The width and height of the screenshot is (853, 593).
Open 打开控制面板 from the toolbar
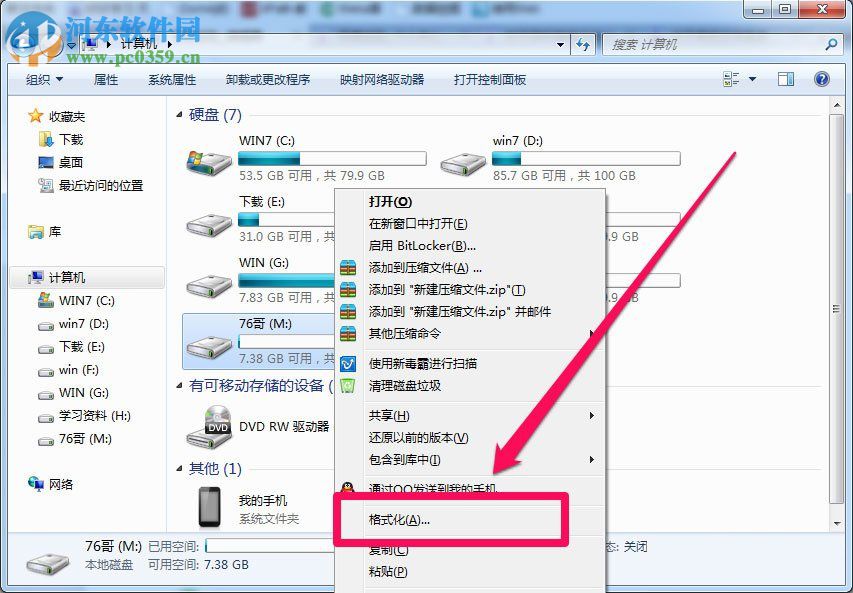pos(489,78)
